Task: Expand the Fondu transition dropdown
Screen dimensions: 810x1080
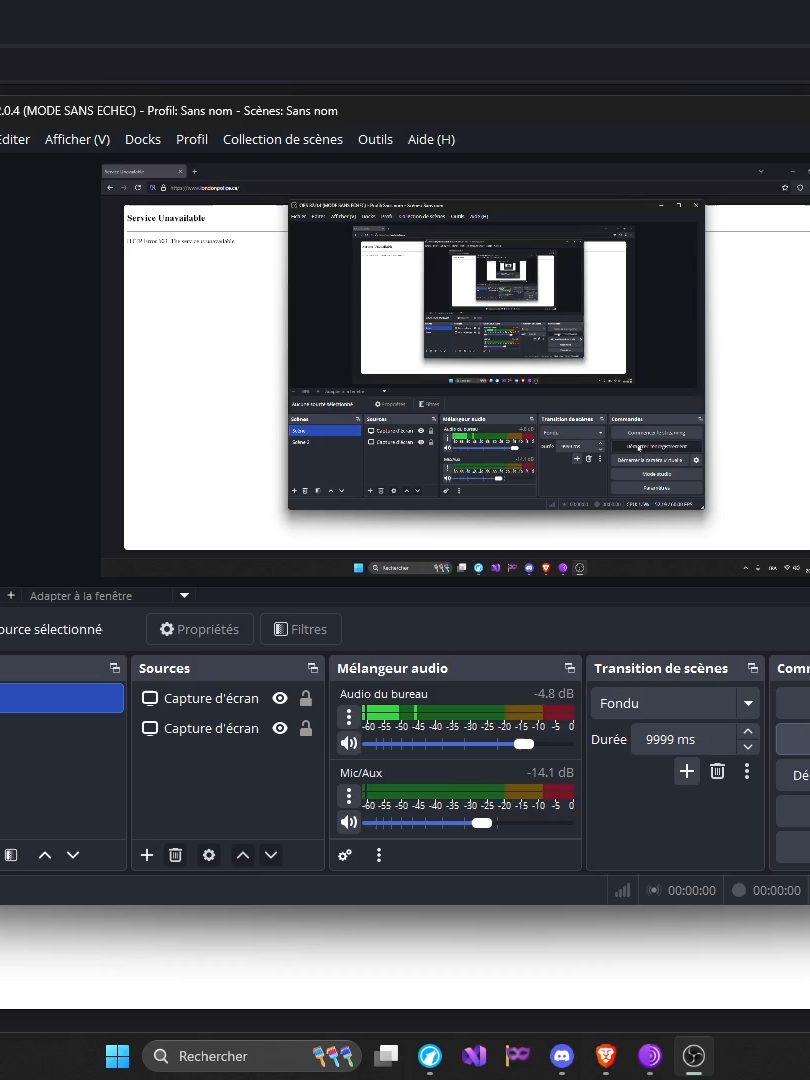Action: pos(748,703)
